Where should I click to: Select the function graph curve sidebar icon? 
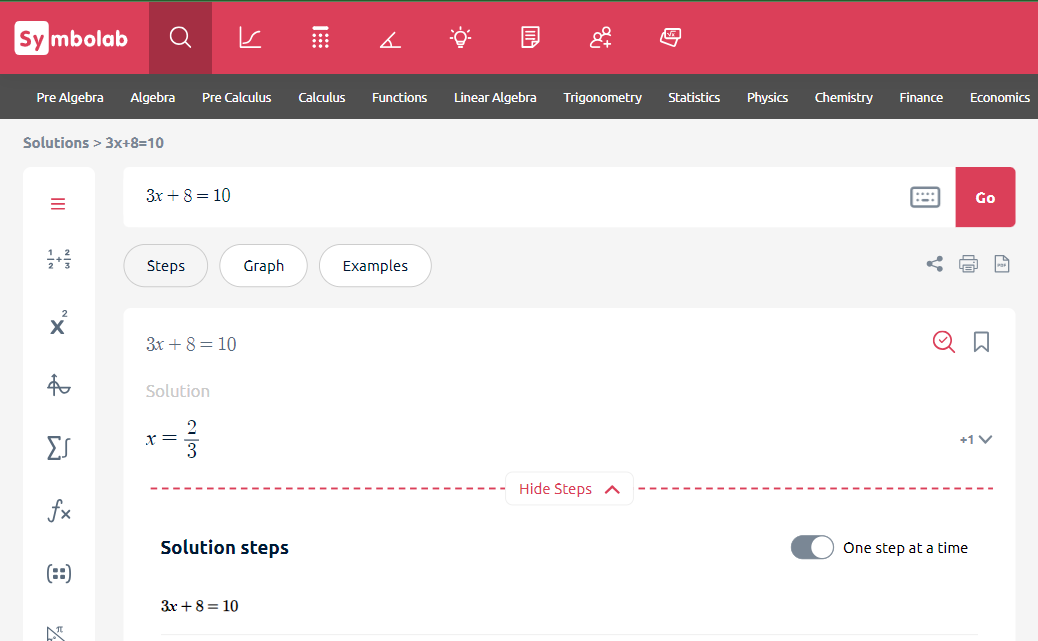[x=59, y=385]
